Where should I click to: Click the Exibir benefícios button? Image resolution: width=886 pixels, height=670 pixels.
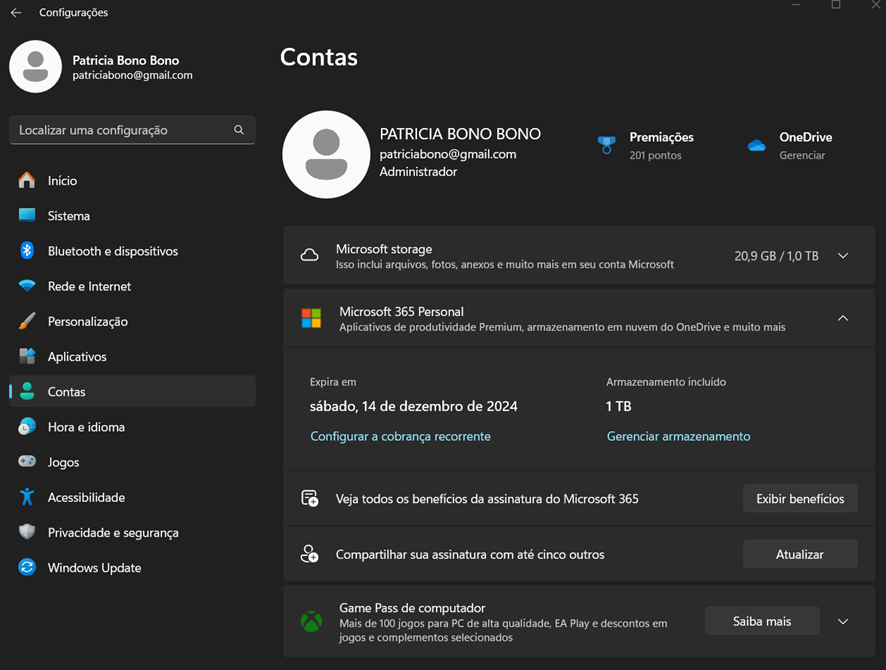click(800, 499)
